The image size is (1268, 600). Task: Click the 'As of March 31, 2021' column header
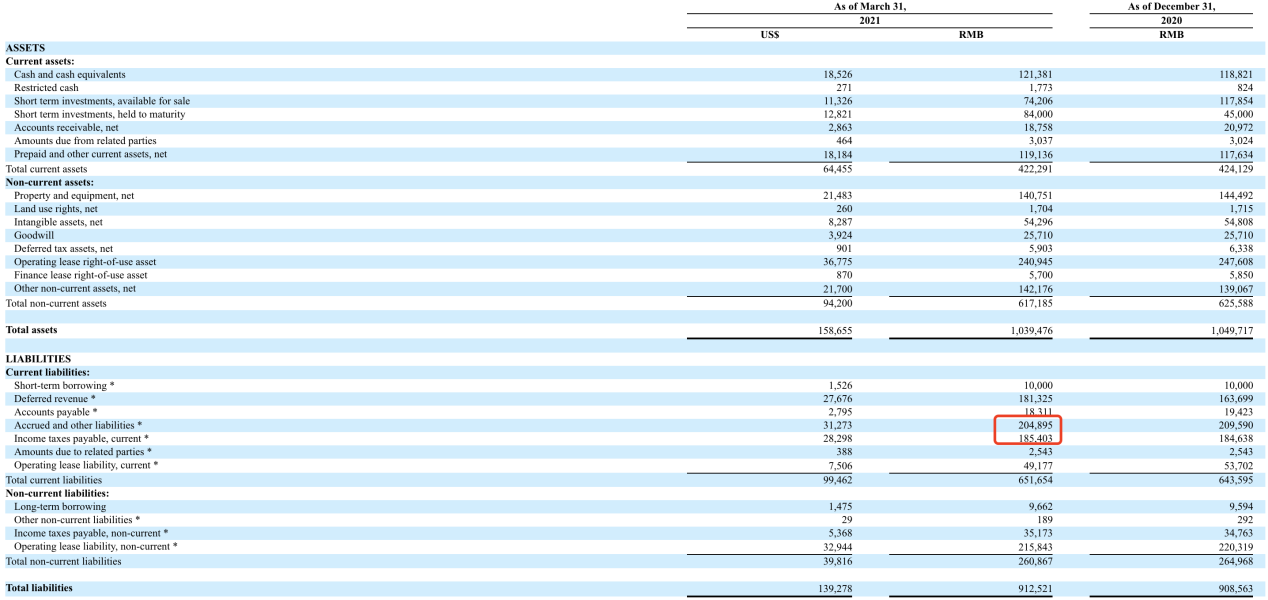click(869, 13)
